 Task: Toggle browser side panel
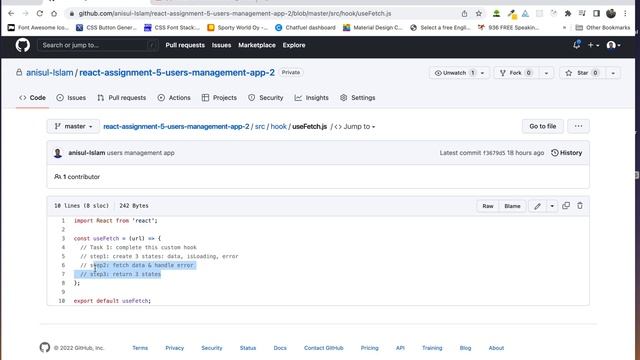[x=596, y=13]
